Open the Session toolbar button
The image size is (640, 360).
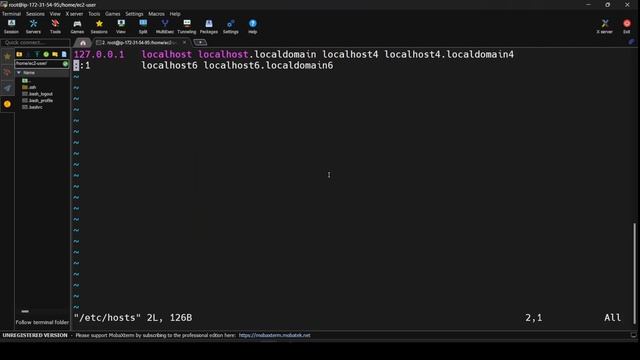coord(11,27)
